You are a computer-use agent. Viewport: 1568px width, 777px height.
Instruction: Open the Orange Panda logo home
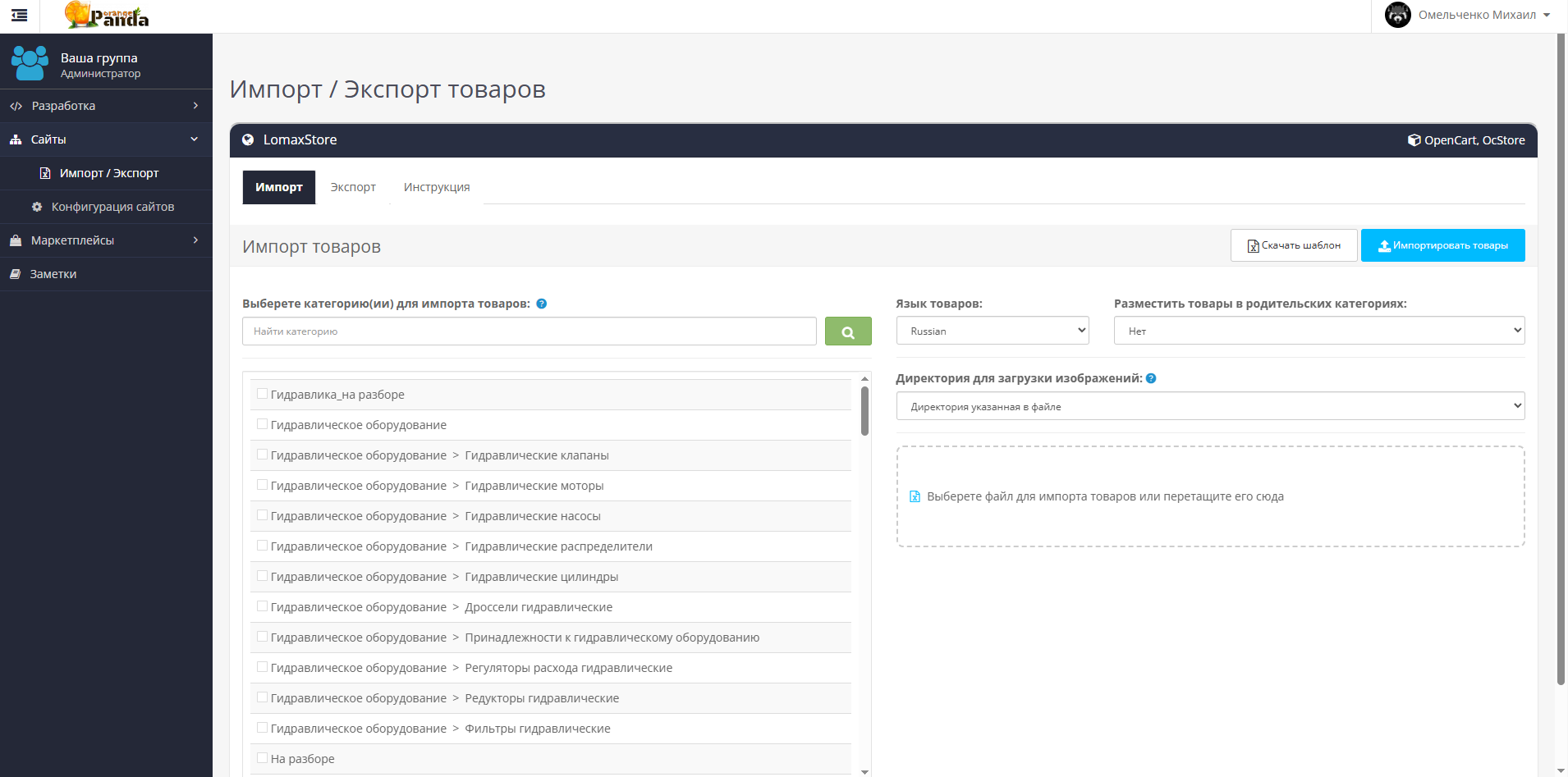coord(107,15)
